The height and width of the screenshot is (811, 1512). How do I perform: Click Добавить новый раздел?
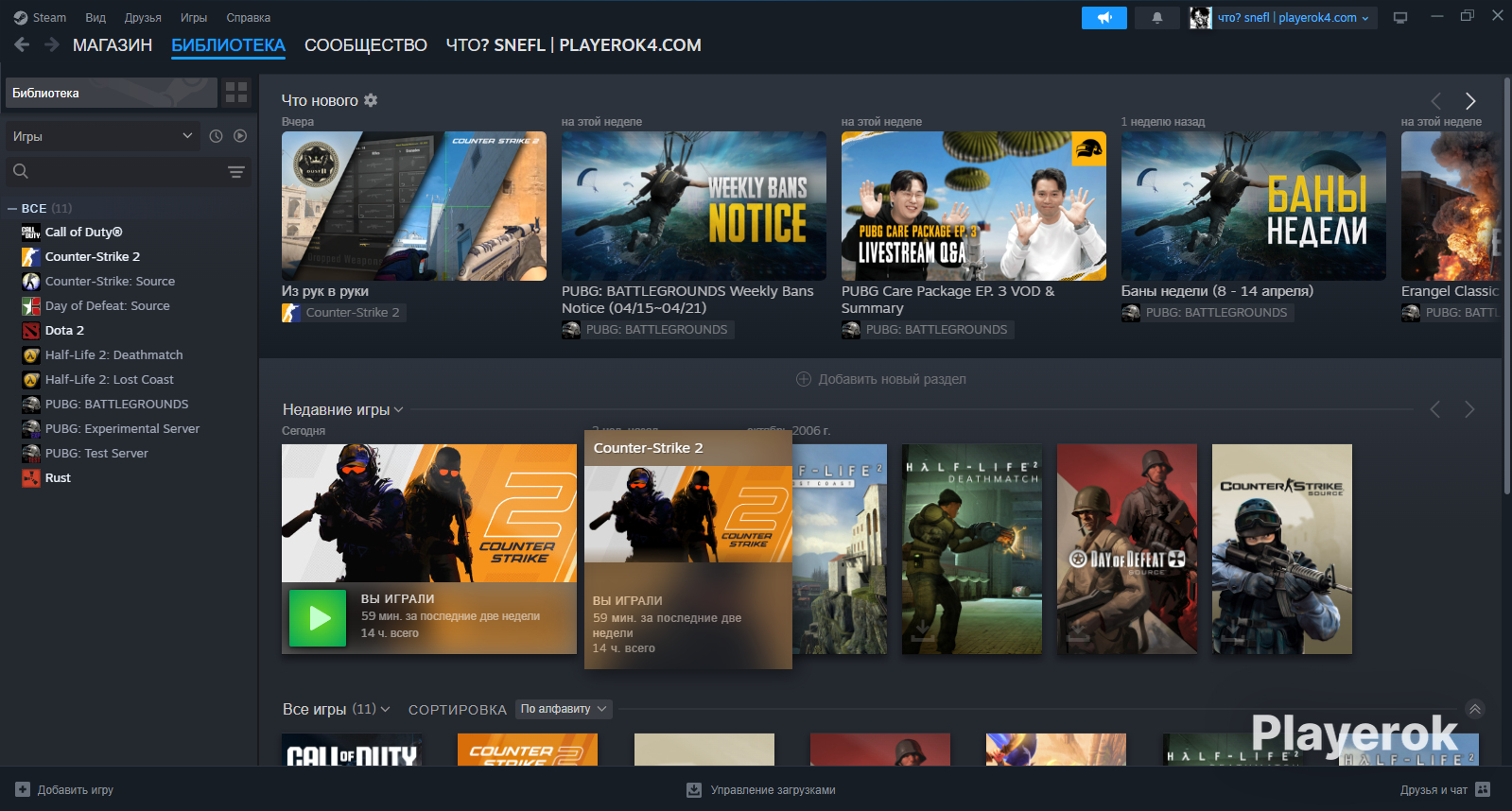click(881, 379)
